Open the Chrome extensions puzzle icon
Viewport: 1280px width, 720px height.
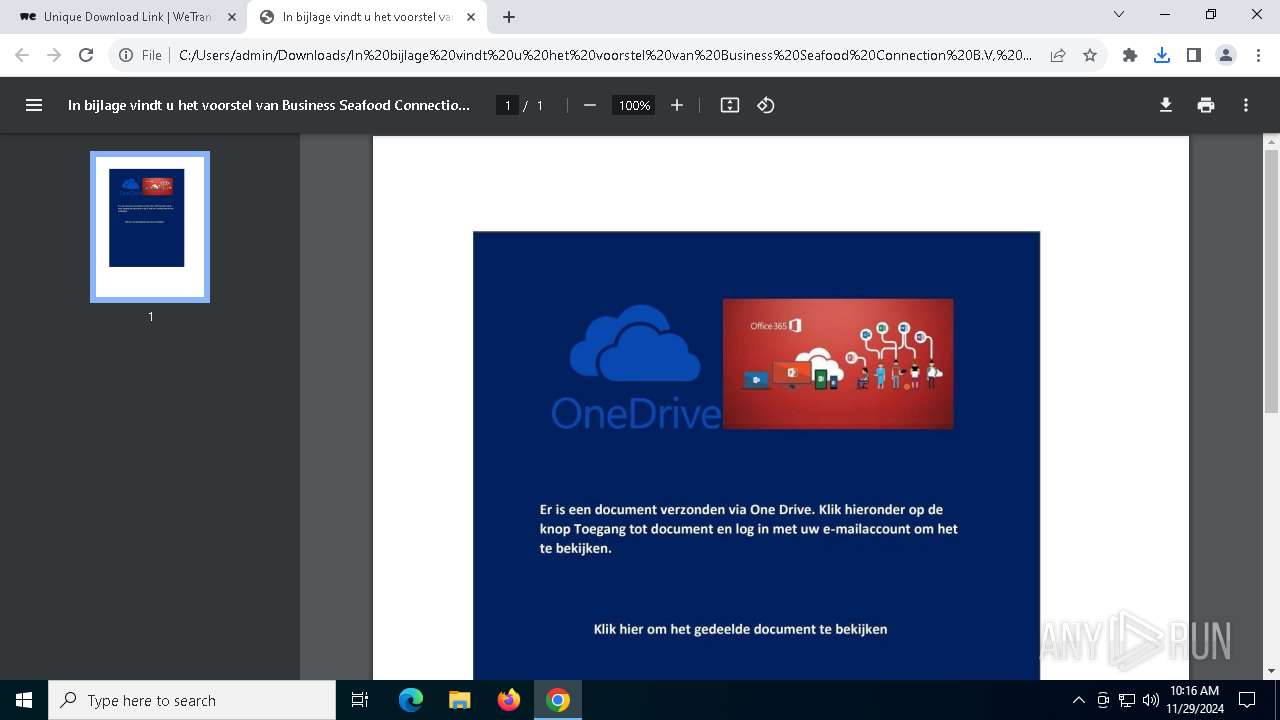coord(1130,56)
